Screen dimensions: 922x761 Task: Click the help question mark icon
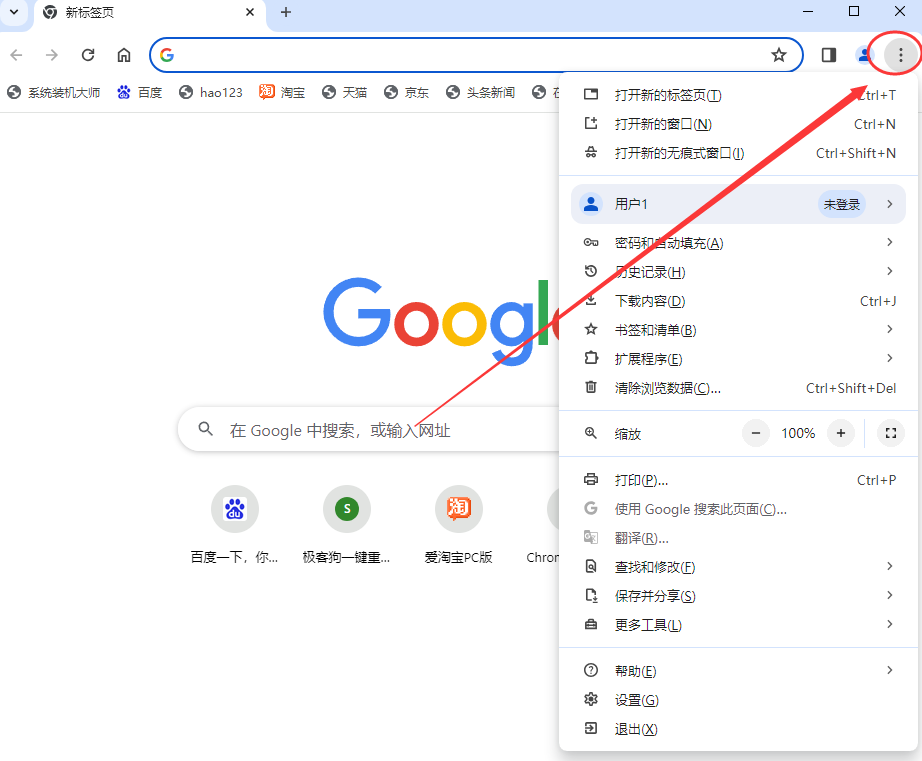[x=591, y=670]
